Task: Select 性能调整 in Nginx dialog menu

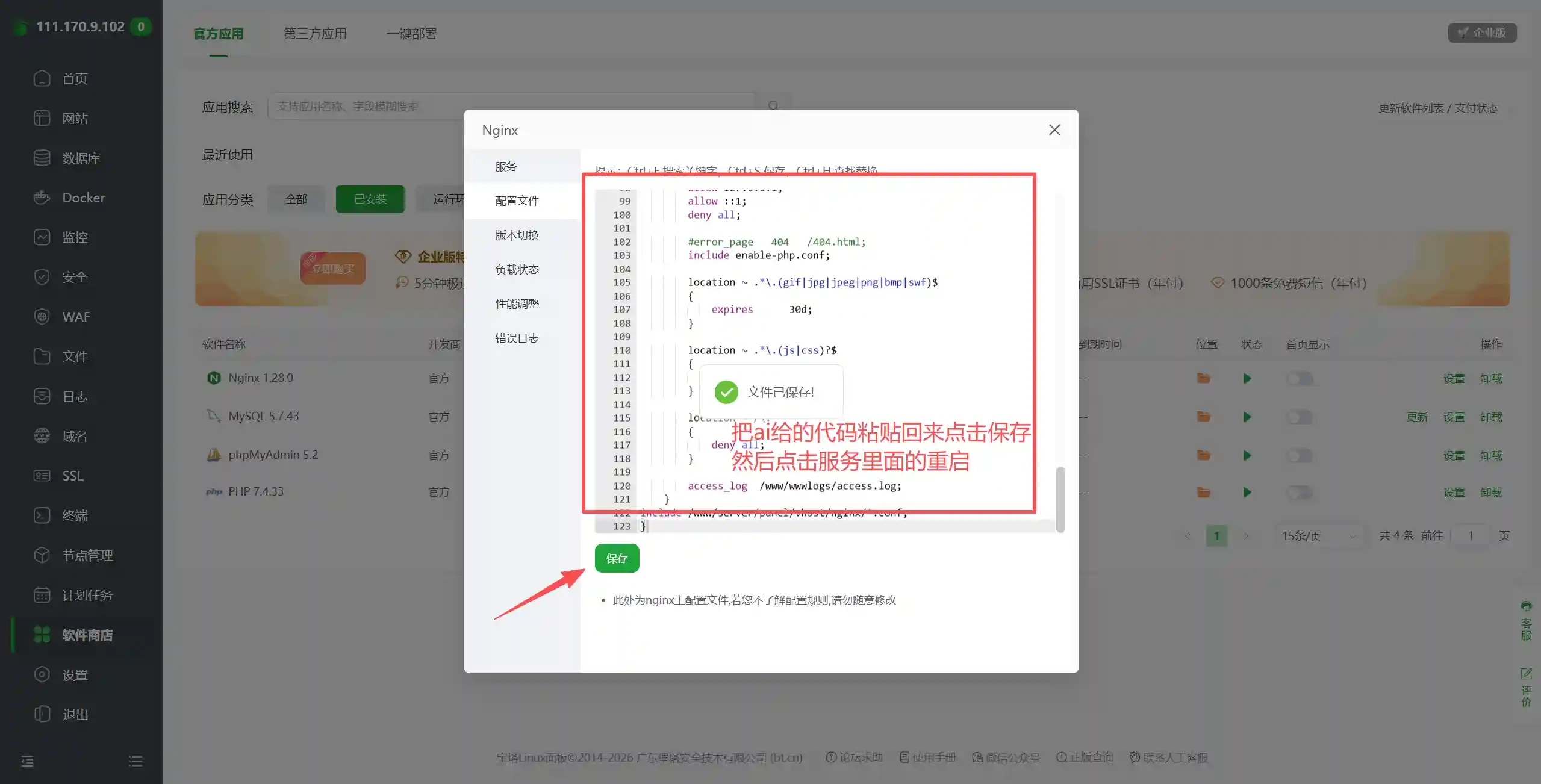Action: tap(522, 303)
